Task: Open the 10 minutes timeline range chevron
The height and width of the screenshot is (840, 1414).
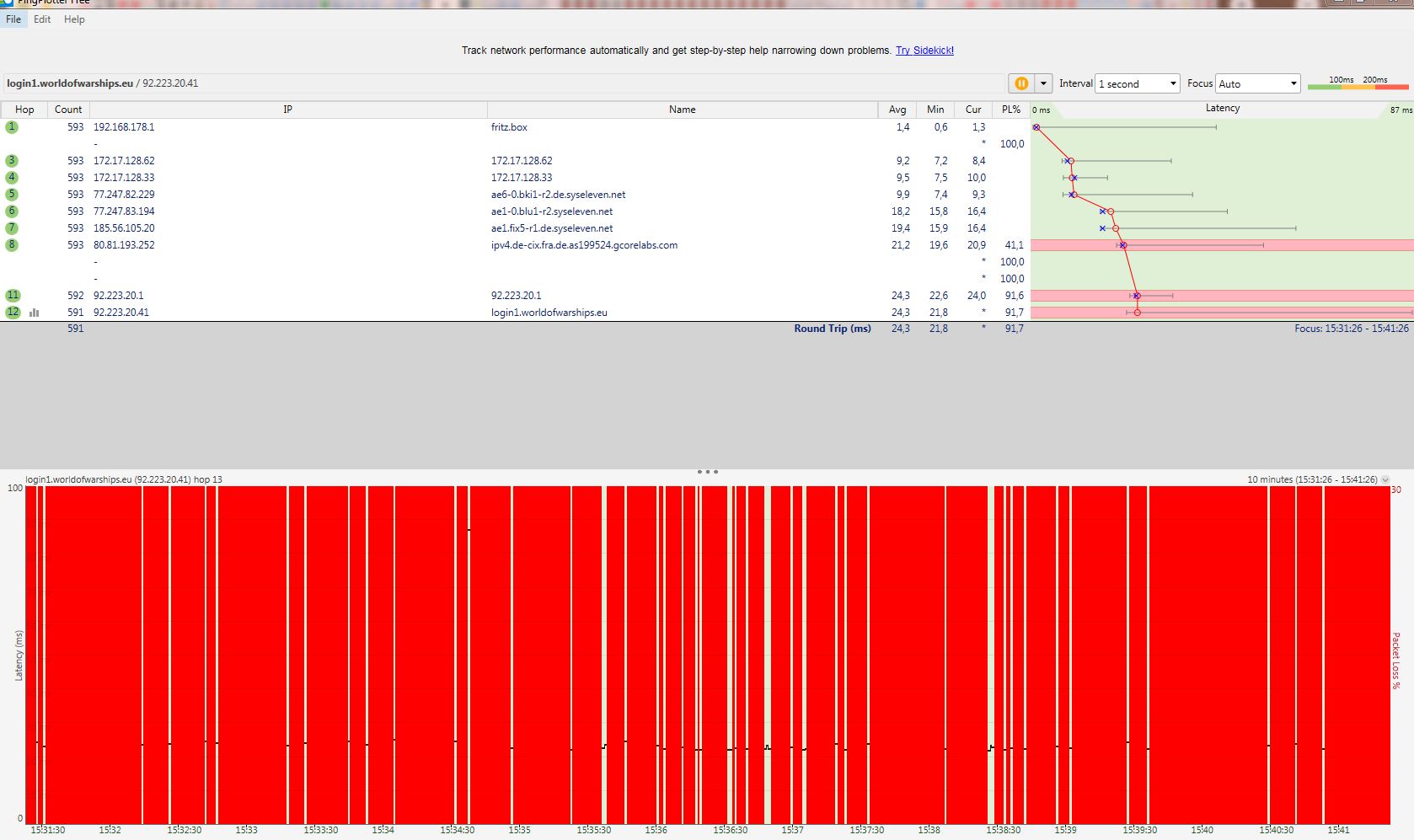Action: click(1385, 479)
